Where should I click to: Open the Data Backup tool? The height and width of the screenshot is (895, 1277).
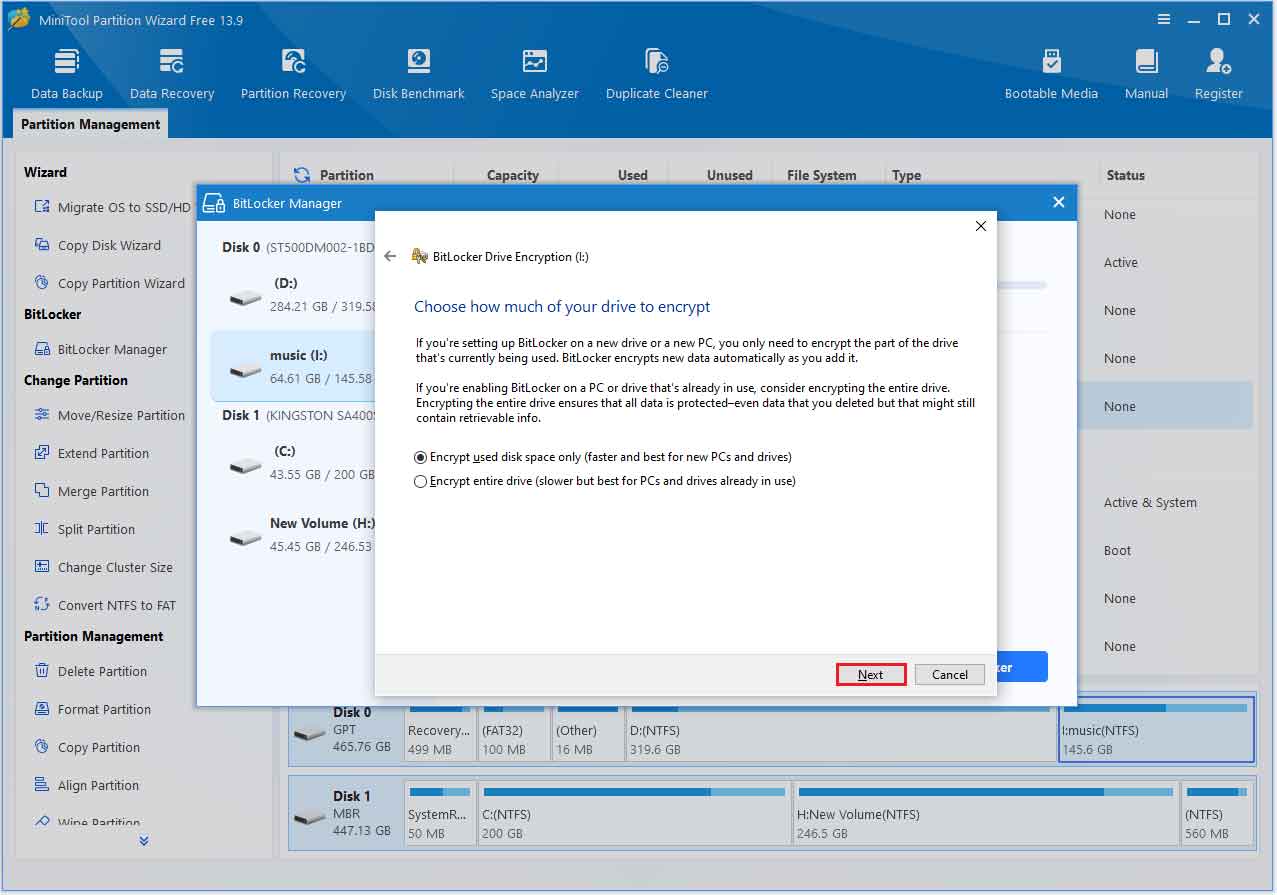point(67,75)
